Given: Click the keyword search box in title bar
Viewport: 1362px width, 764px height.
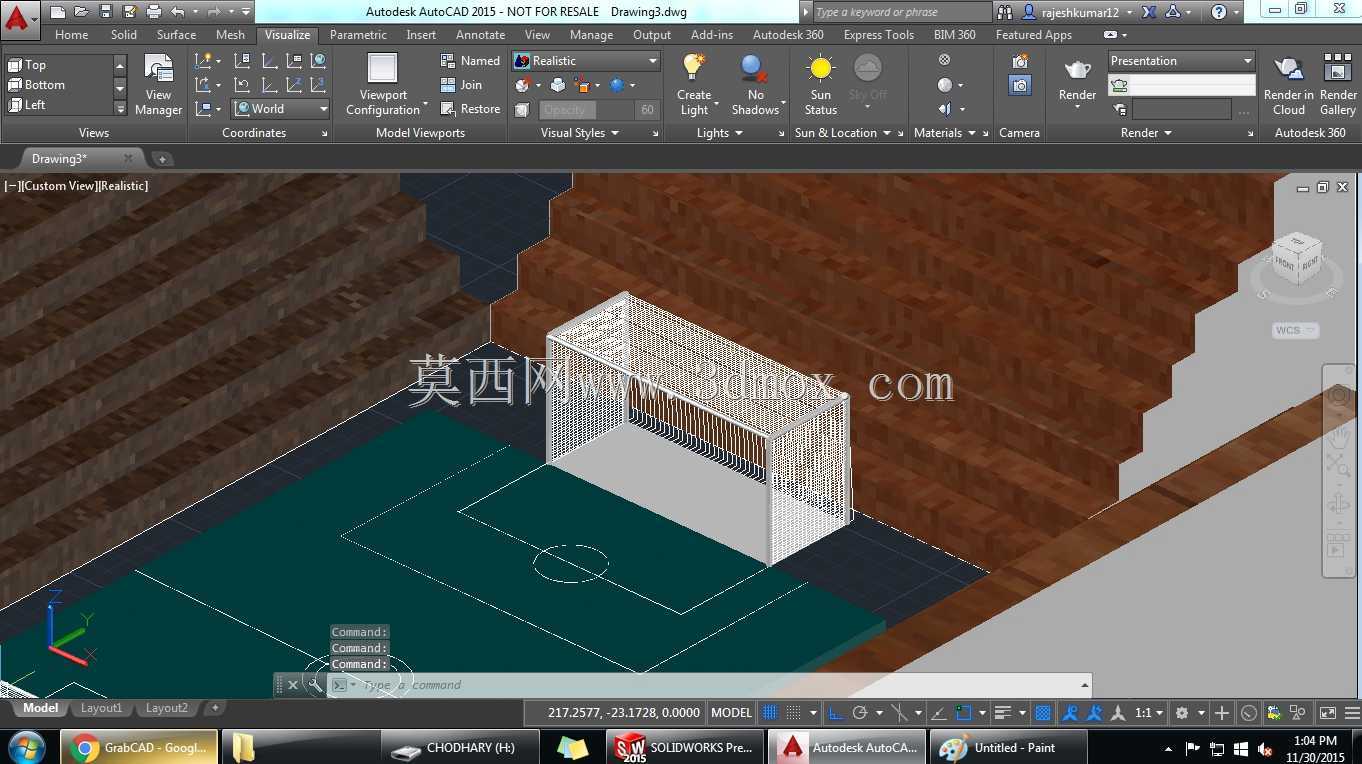Looking at the screenshot, I should pyautogui.click(x=901, y=12).
